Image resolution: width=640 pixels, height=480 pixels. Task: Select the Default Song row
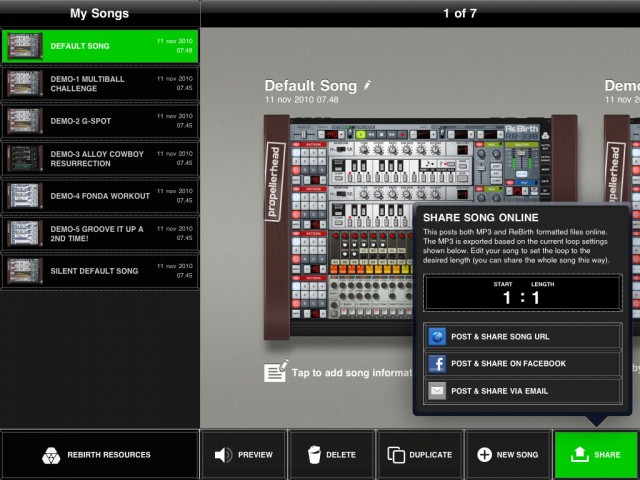tap(100, 46)
